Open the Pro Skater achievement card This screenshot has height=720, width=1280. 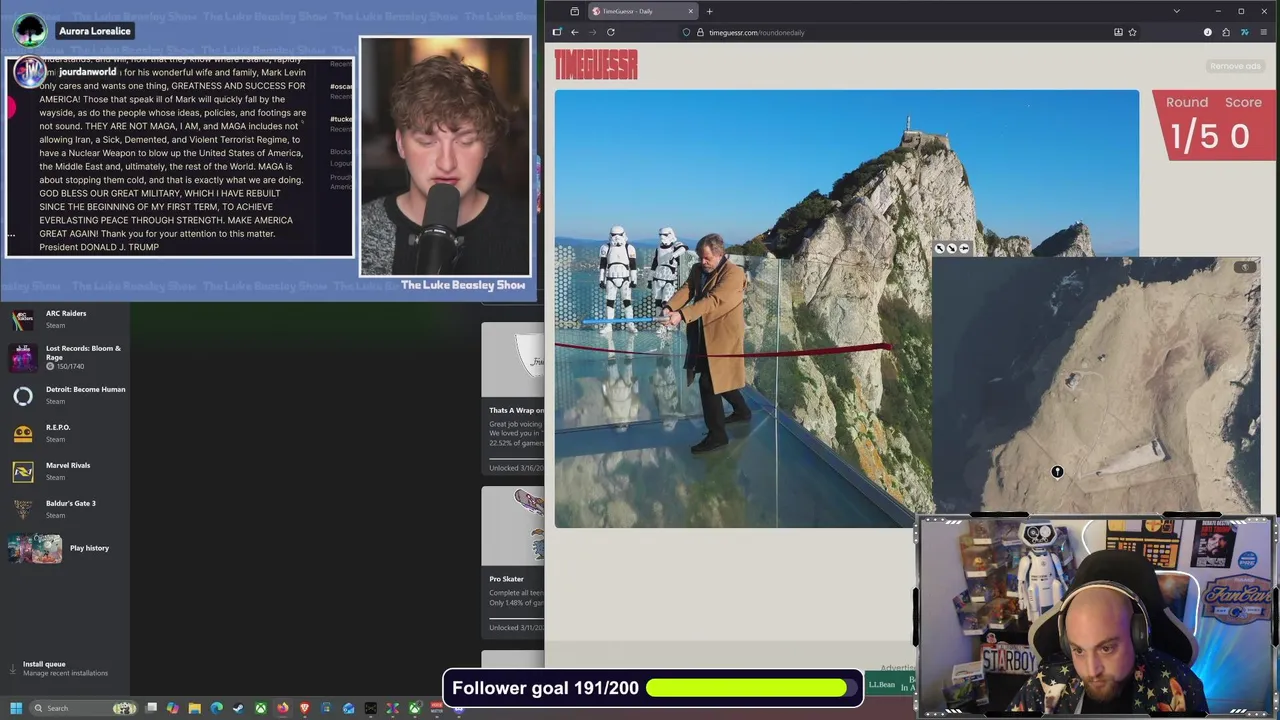tap(513, 563)
